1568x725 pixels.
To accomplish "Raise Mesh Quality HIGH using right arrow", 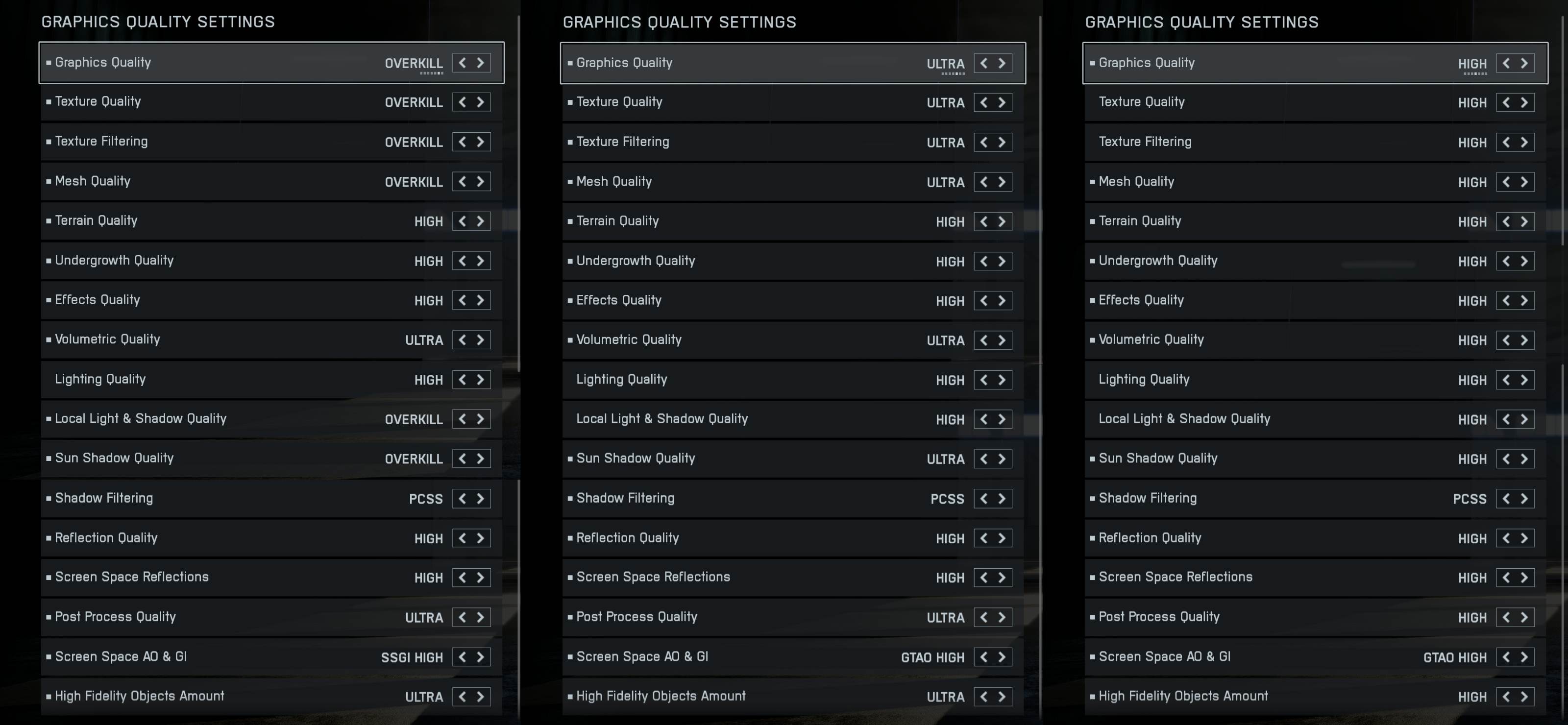I will pyautogui.click(x=1524, y=182).
